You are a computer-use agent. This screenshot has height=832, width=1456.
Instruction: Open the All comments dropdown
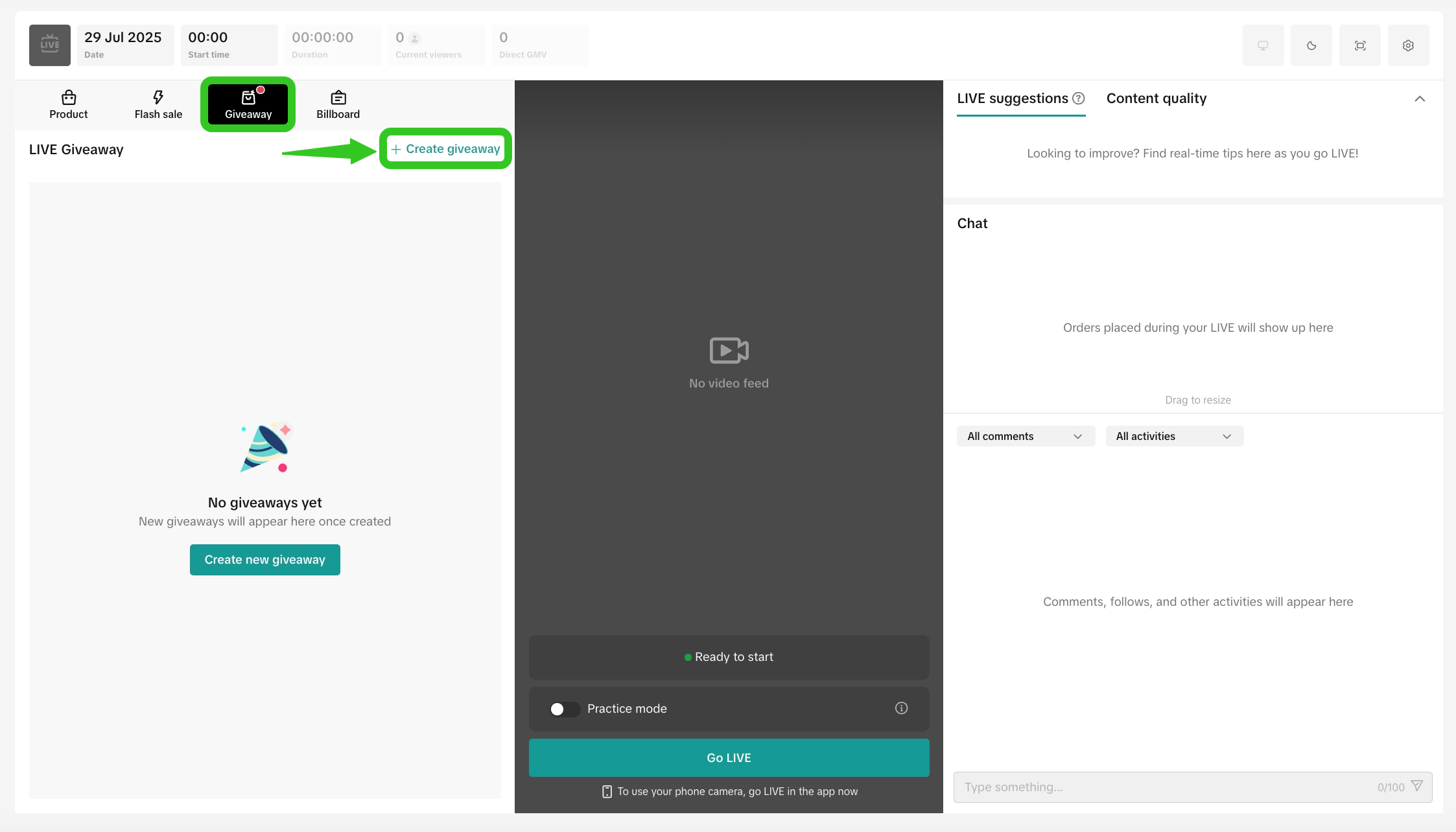[x=1026, y=436]
